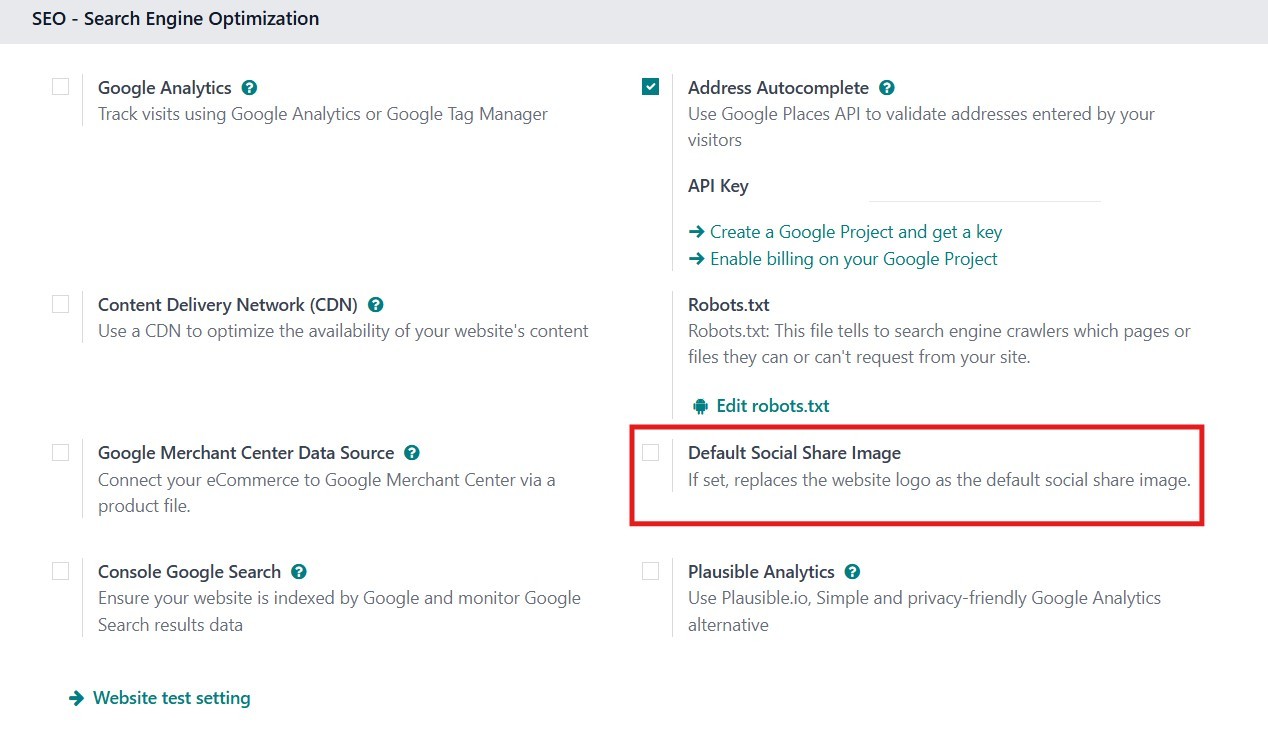Enable the Default Social Share Image checkbox
Screen dimensions: 1268x745
(651, 452)
